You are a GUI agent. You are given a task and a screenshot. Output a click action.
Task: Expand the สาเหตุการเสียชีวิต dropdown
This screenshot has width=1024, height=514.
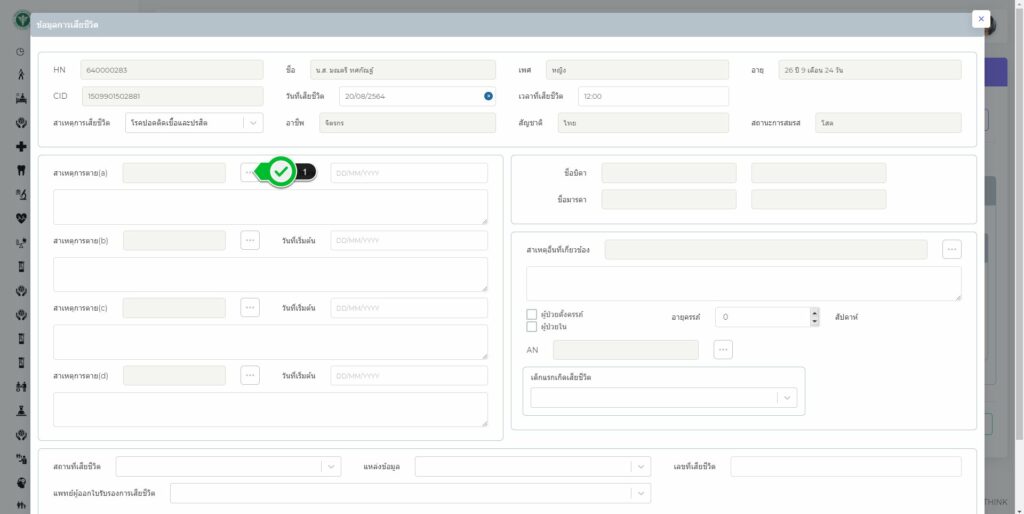[x=254, y=122]
